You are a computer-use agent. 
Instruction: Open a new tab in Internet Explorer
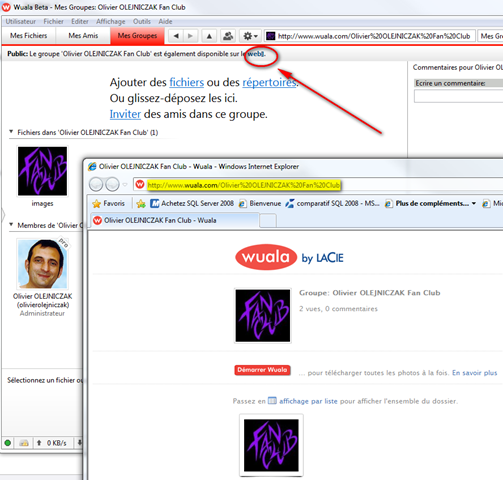click(268, 221)
